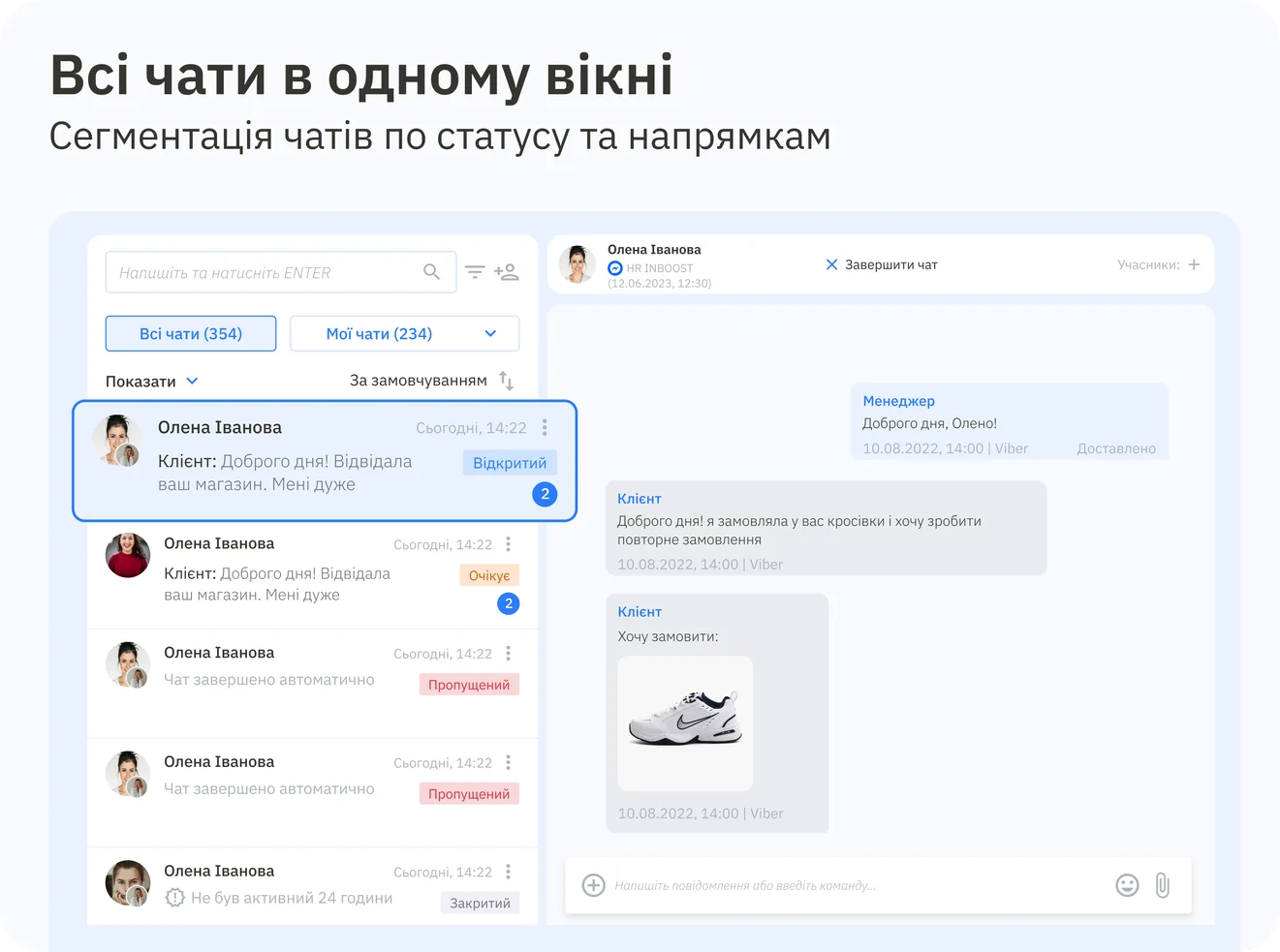This screenshot has height=952, width=1280.
Task: Click HR INBOOST channel label
Action: (660, 268)
